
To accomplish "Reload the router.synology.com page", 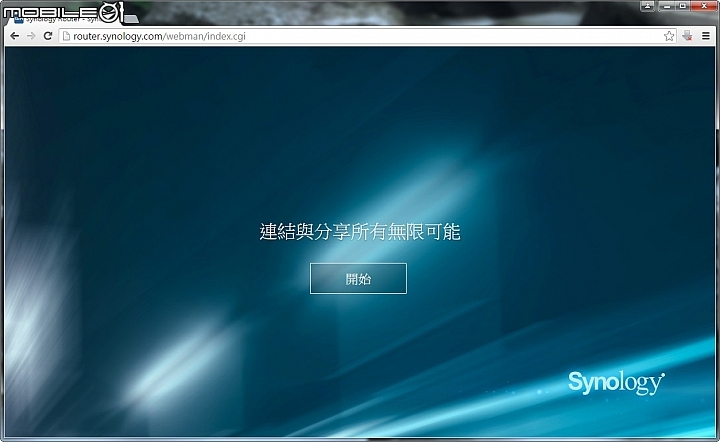I will coord(48,36).
